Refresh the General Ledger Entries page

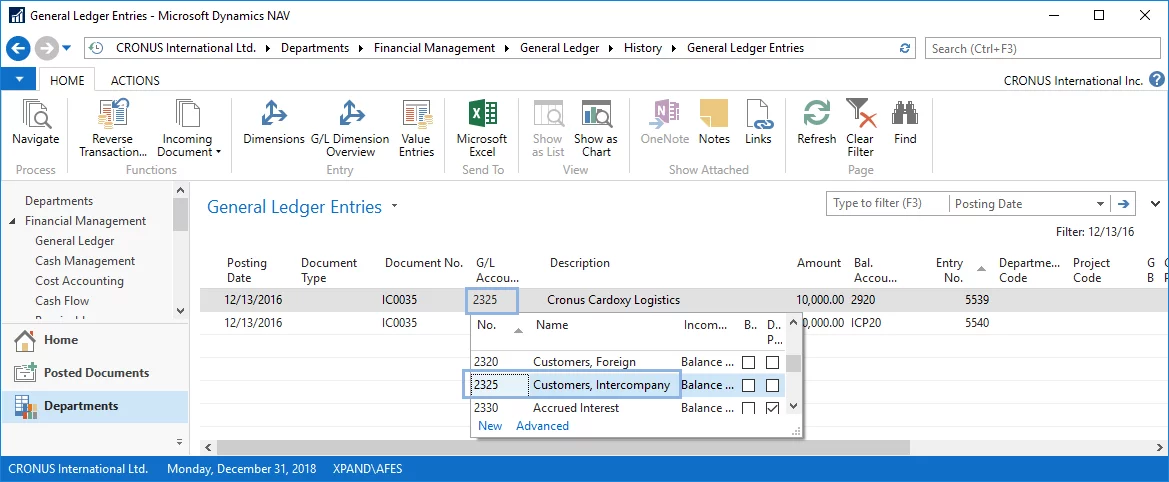tap(816, 117)
